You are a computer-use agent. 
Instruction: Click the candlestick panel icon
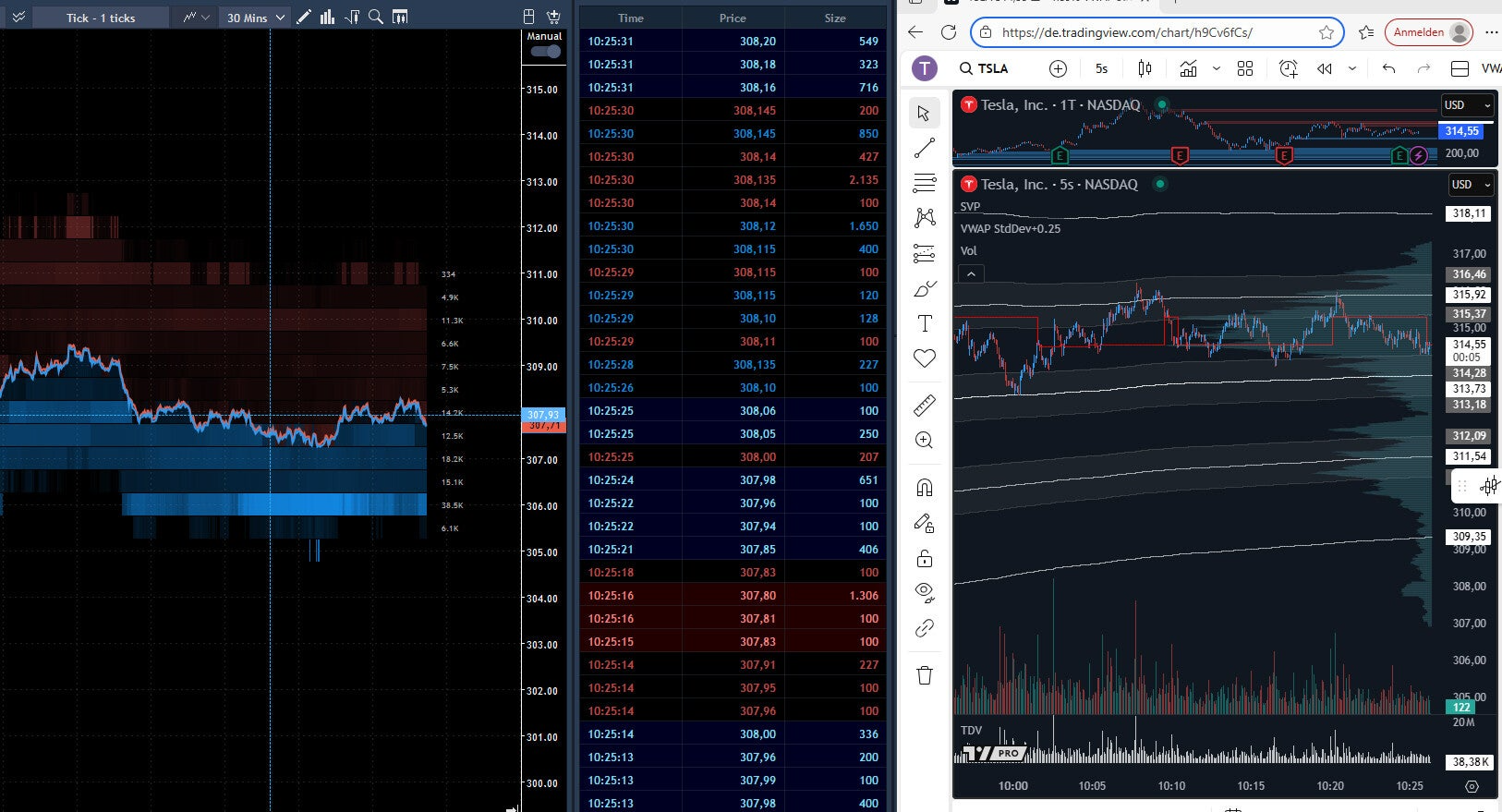pyautogui.click(x=400, y=17)
